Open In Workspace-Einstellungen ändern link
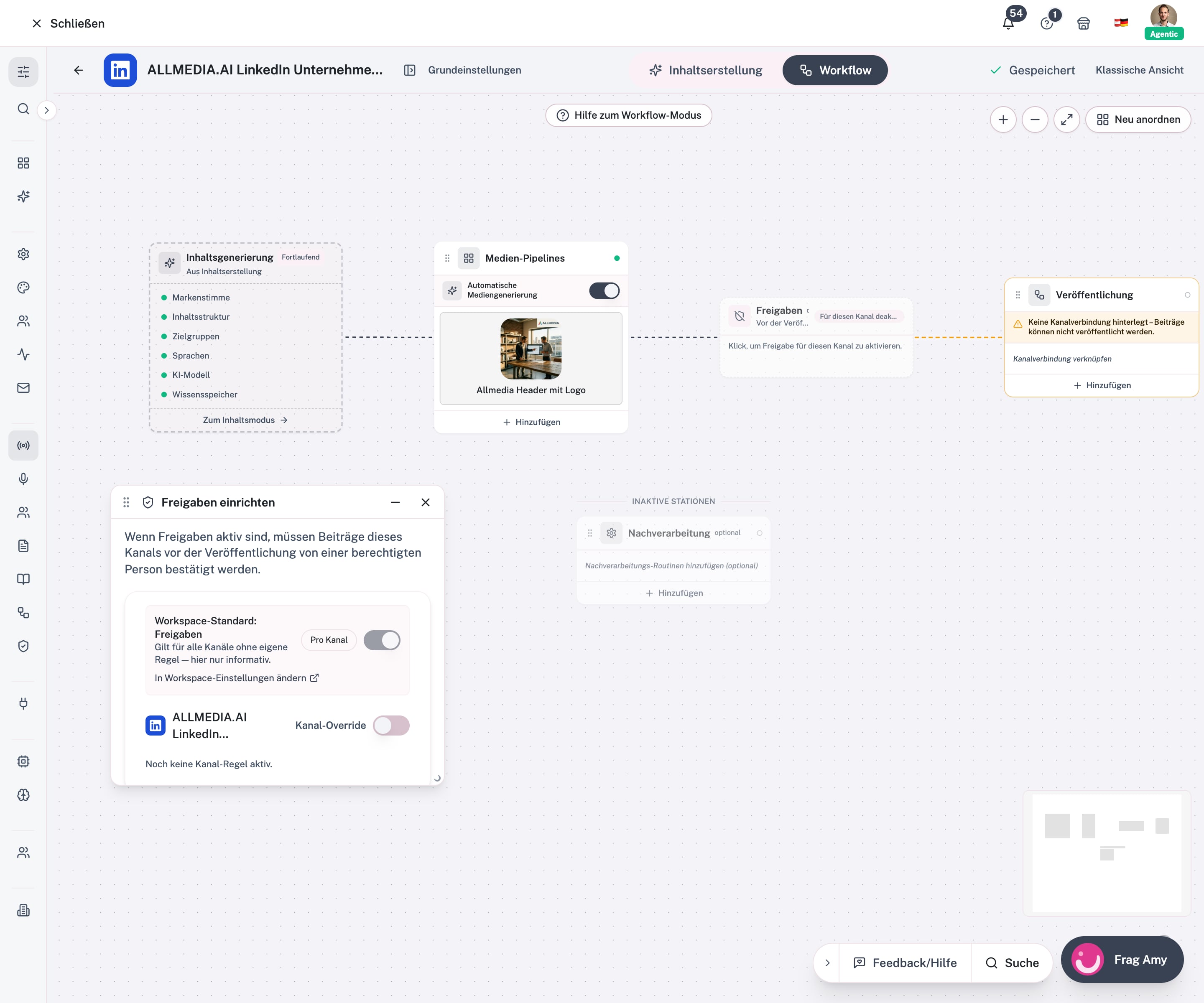Screen dimensions: 1204x1003 pyautogui.click(x=237, y=678)
